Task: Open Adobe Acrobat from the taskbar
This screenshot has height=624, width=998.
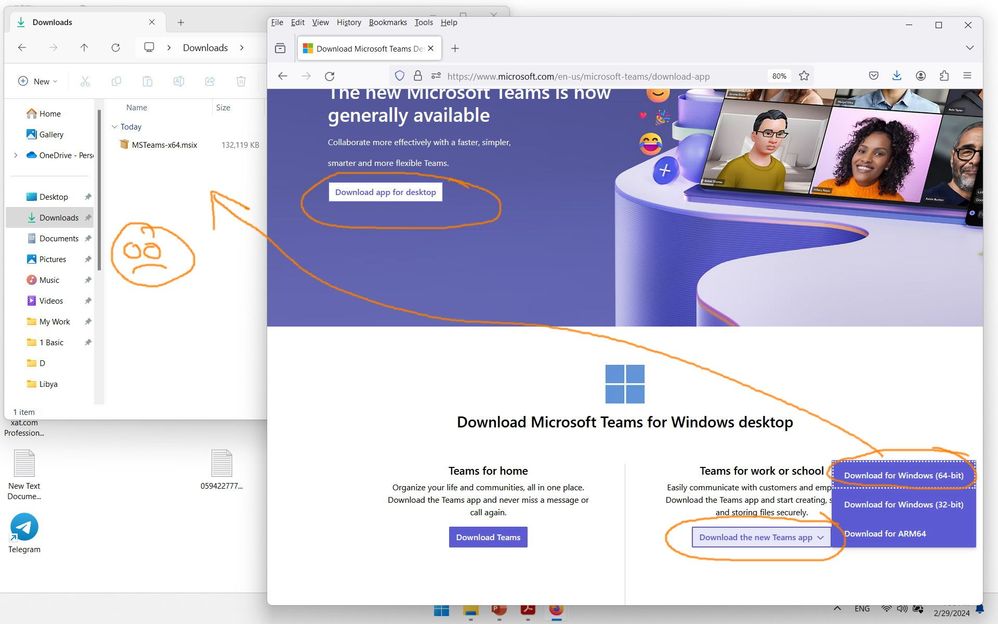Action: coord(528,611)
